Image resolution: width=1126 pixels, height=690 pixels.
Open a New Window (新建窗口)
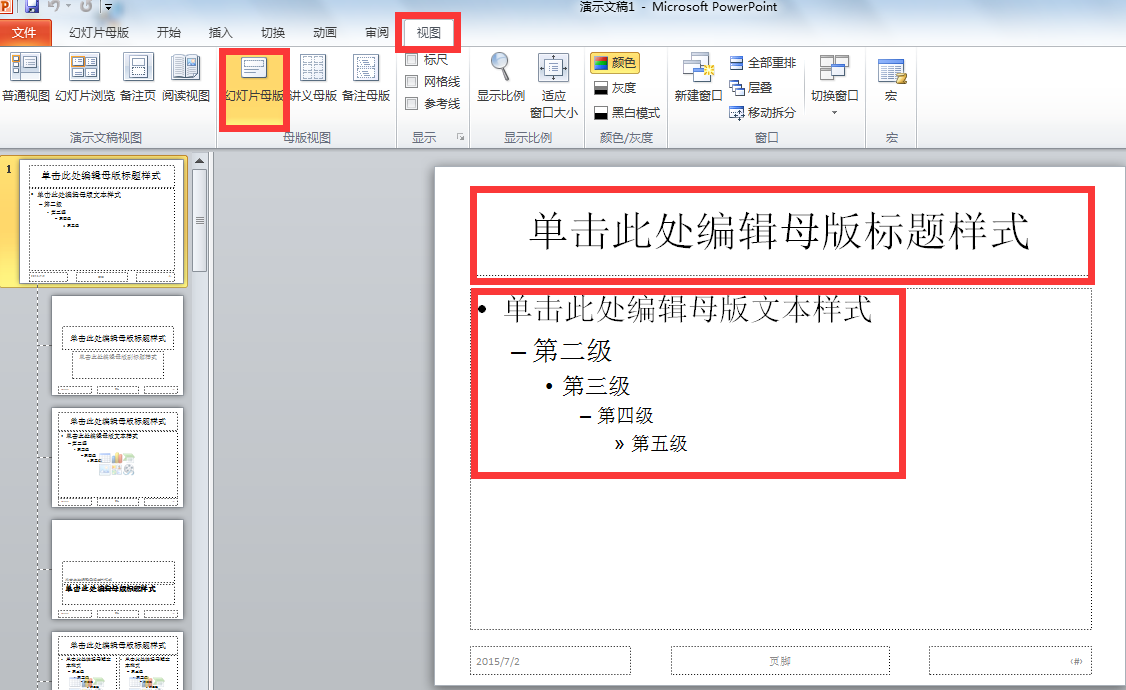(698, 78)
